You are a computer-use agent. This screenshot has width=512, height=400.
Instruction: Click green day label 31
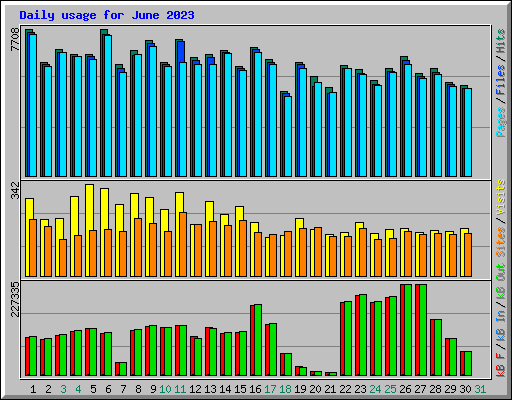[480, 389]
